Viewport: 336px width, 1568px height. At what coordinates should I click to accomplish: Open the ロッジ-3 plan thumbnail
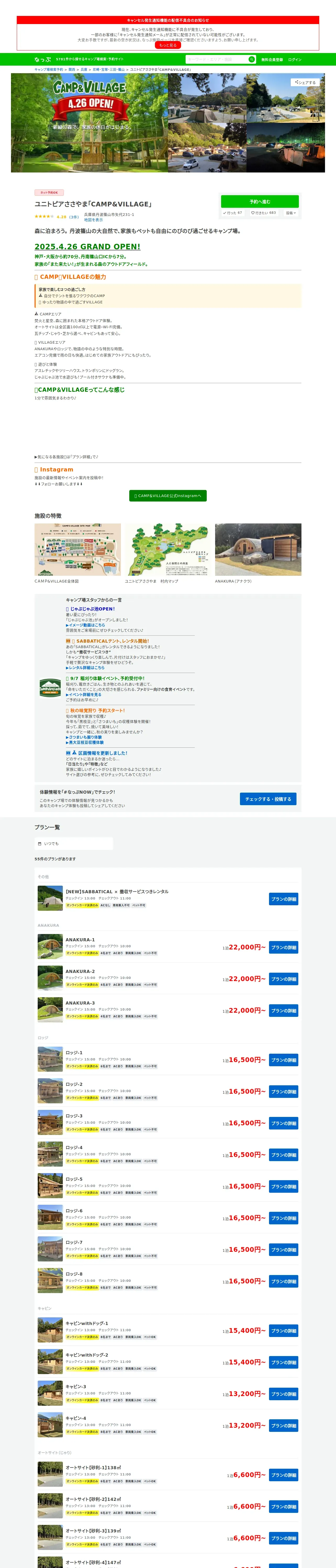pos(50,1123)
